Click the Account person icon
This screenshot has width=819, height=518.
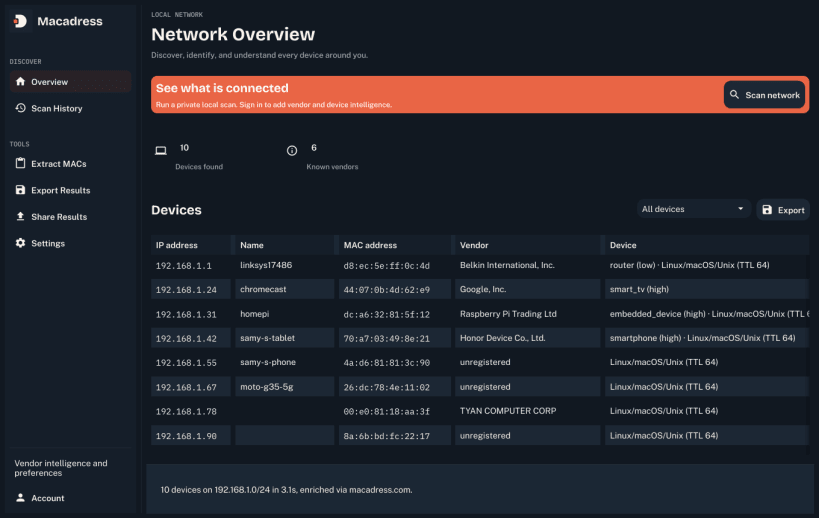[x=20, y=498]
